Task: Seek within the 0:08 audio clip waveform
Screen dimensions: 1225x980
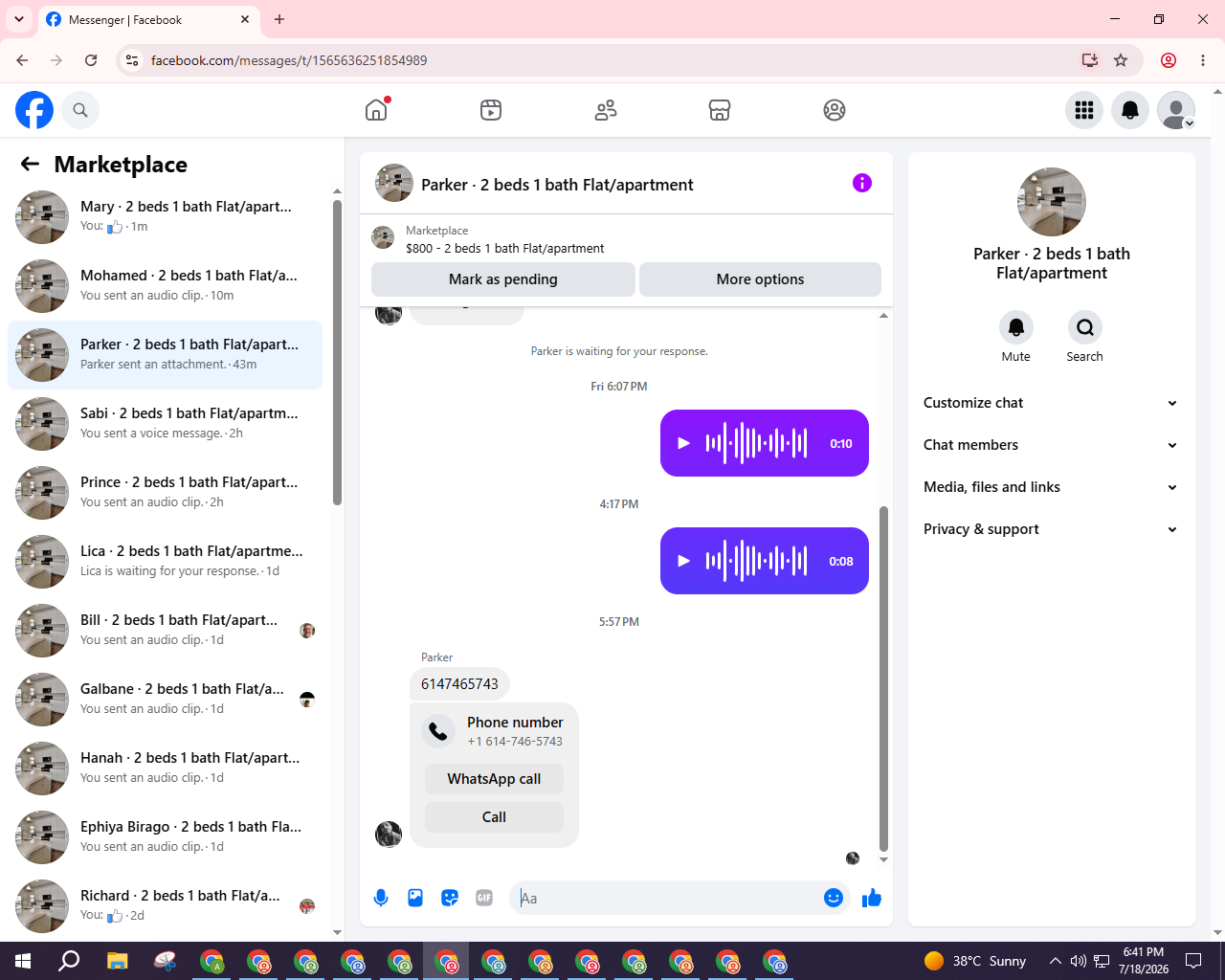Action: click(756, 561)
